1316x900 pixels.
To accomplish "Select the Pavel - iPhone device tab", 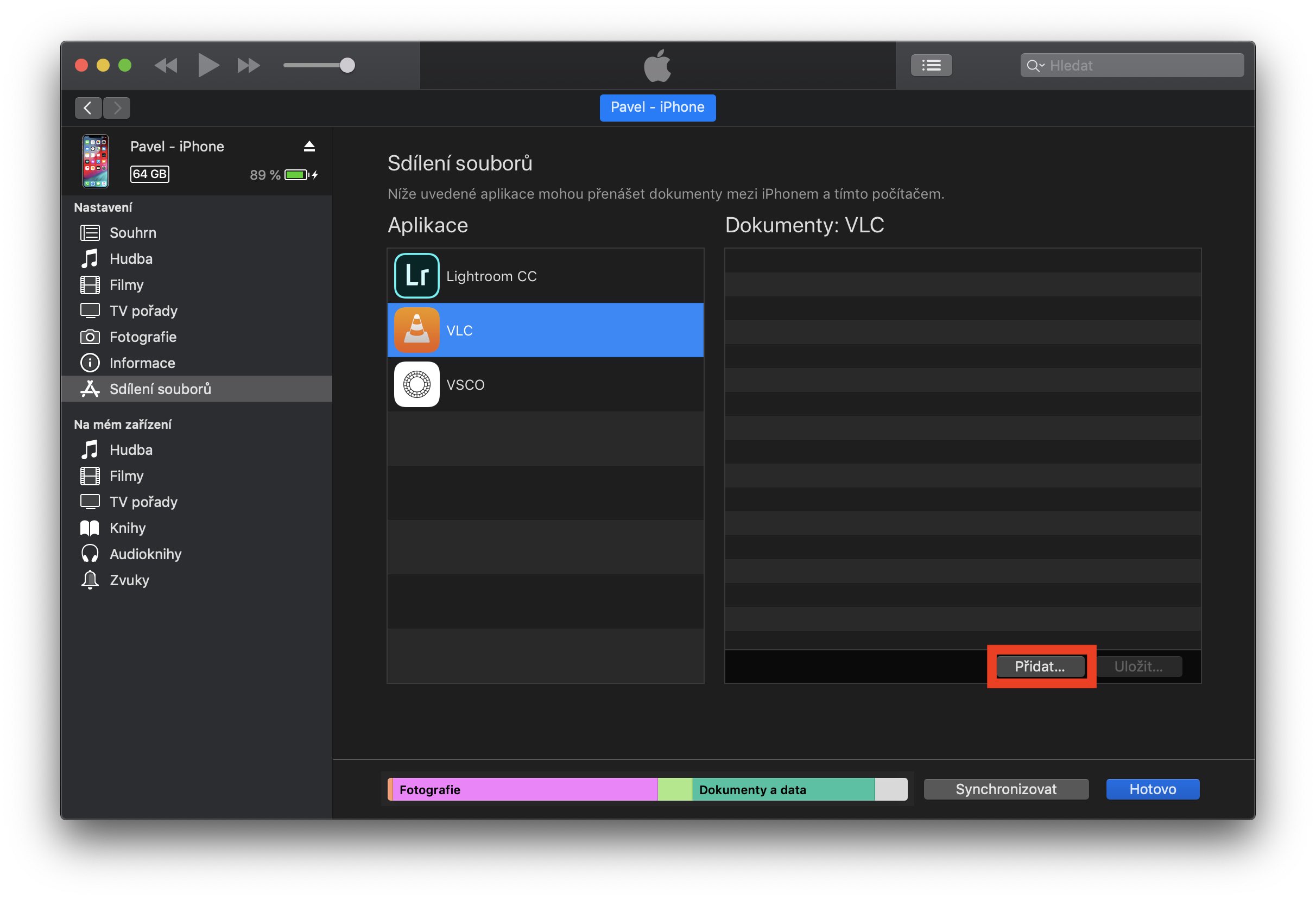I will pyautogui.click(x=657, y=107).
